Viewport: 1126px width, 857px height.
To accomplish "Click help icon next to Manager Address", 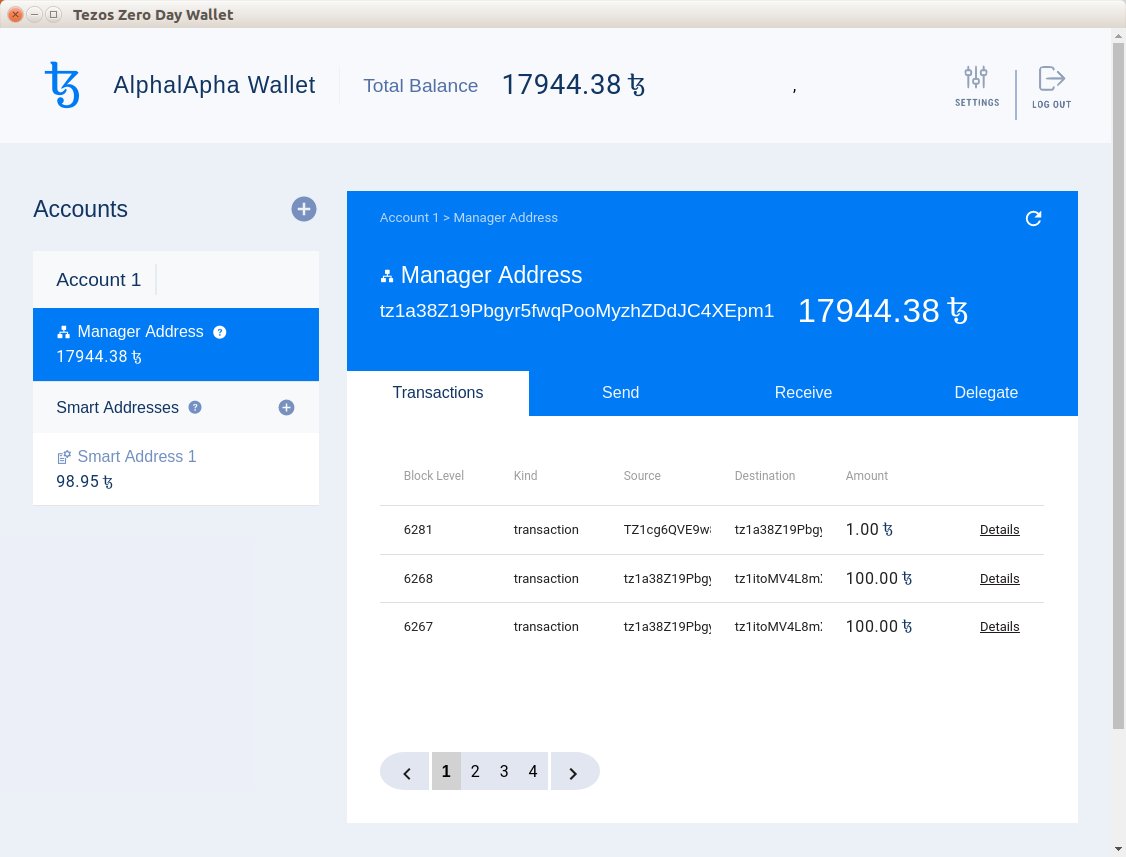I will (x=220, y=332).
